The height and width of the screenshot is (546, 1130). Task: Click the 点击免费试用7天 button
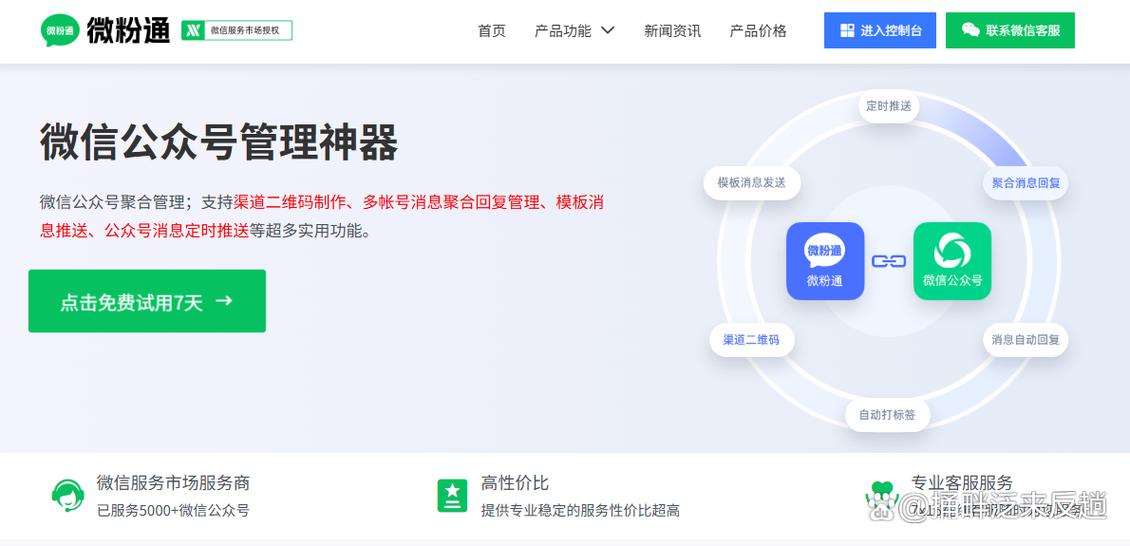tap(147, 301)
